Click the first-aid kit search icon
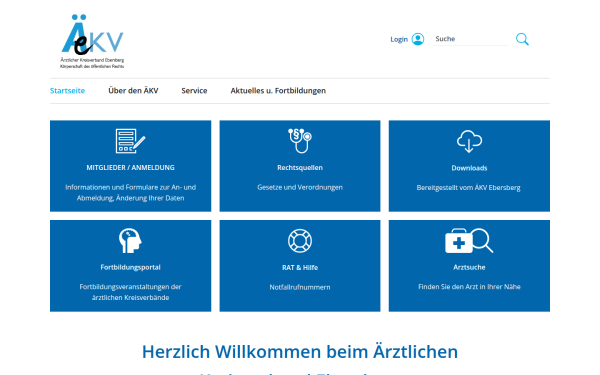Image resolution: width=600 pixels, height=375 pixels. (469, 241)
